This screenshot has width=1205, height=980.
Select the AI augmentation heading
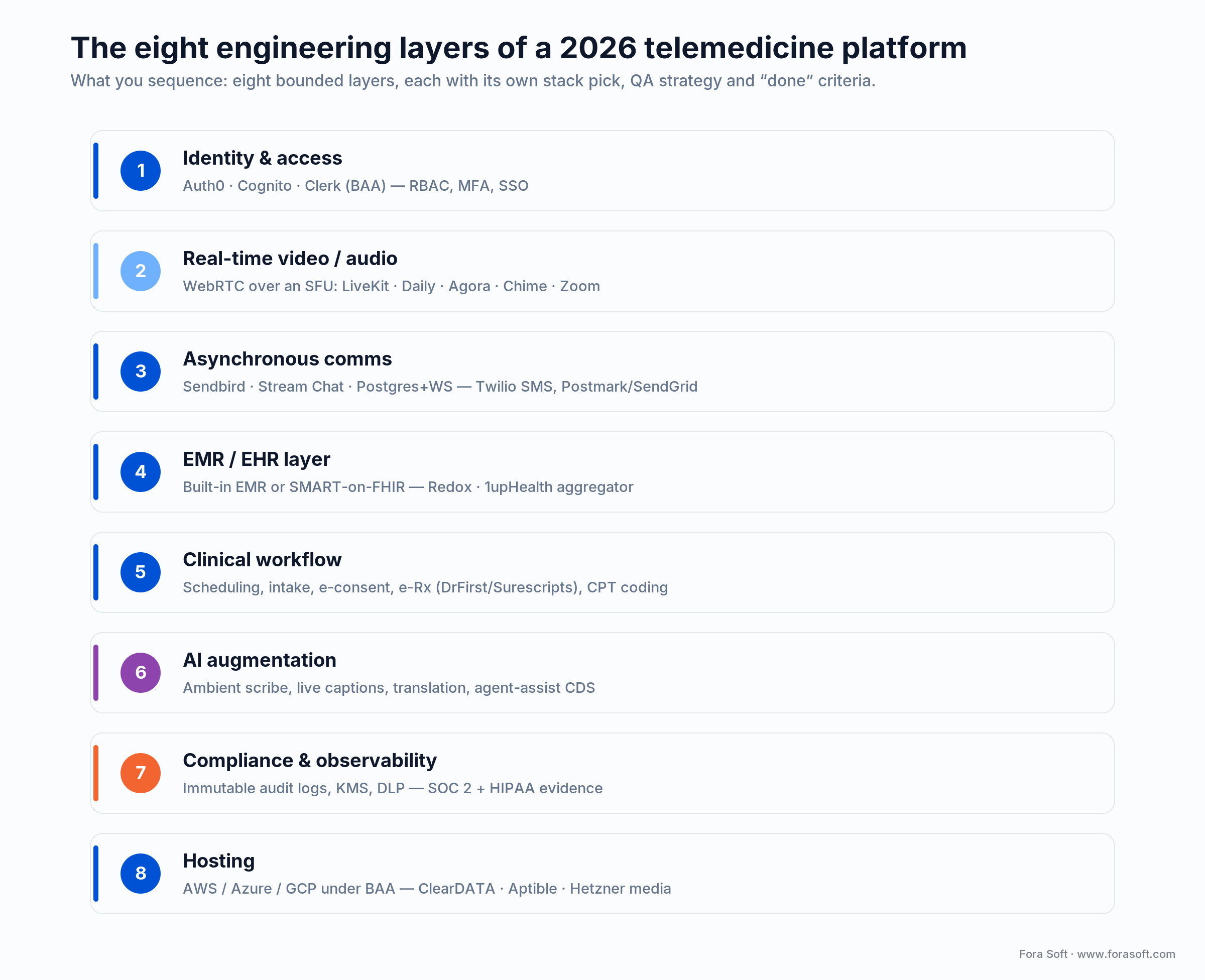pos(260,660)
